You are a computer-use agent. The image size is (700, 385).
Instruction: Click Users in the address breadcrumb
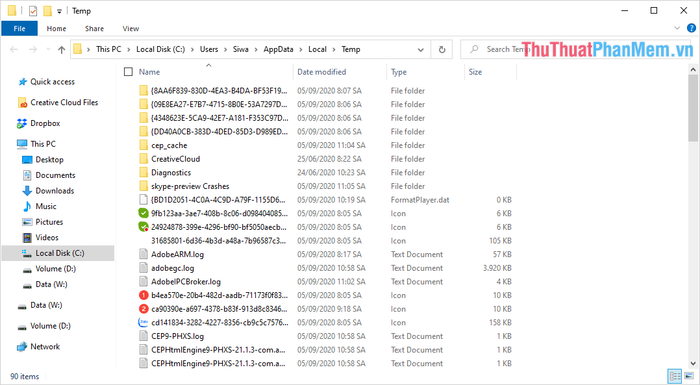tap(208, 50)
